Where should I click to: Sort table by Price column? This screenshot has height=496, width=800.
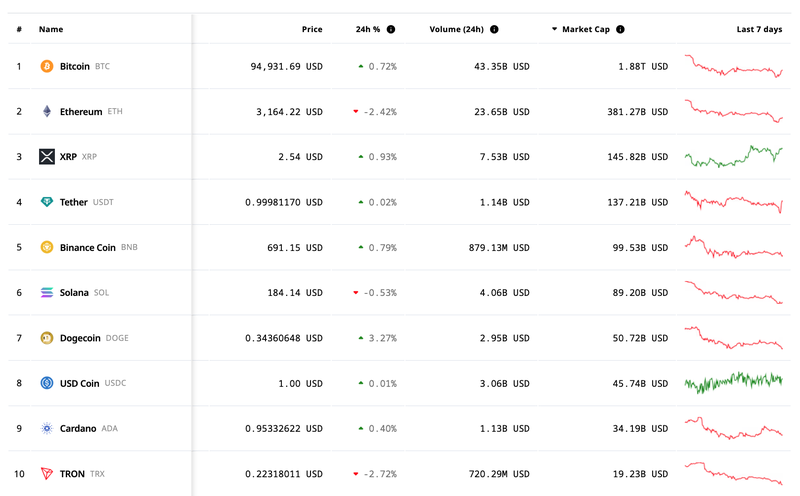pyautogui.click(x=312, y=29)
